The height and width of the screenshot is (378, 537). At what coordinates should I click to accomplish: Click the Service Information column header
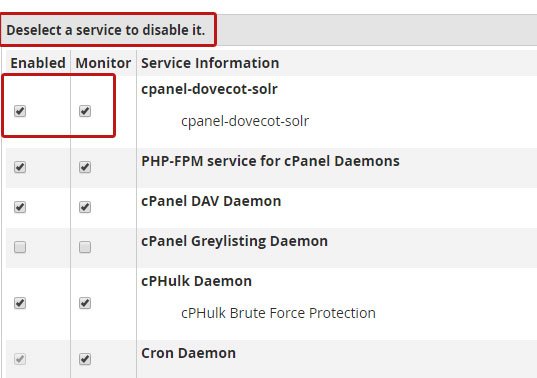(210, 63)
